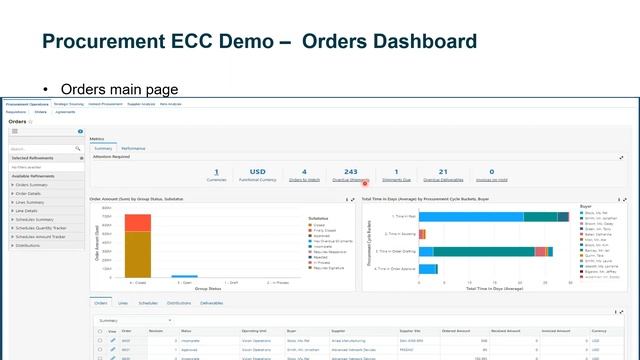Viewport: 640px width, 360px height.
Task: Open options menu for Order Amount chart
Action: point(347,200)
